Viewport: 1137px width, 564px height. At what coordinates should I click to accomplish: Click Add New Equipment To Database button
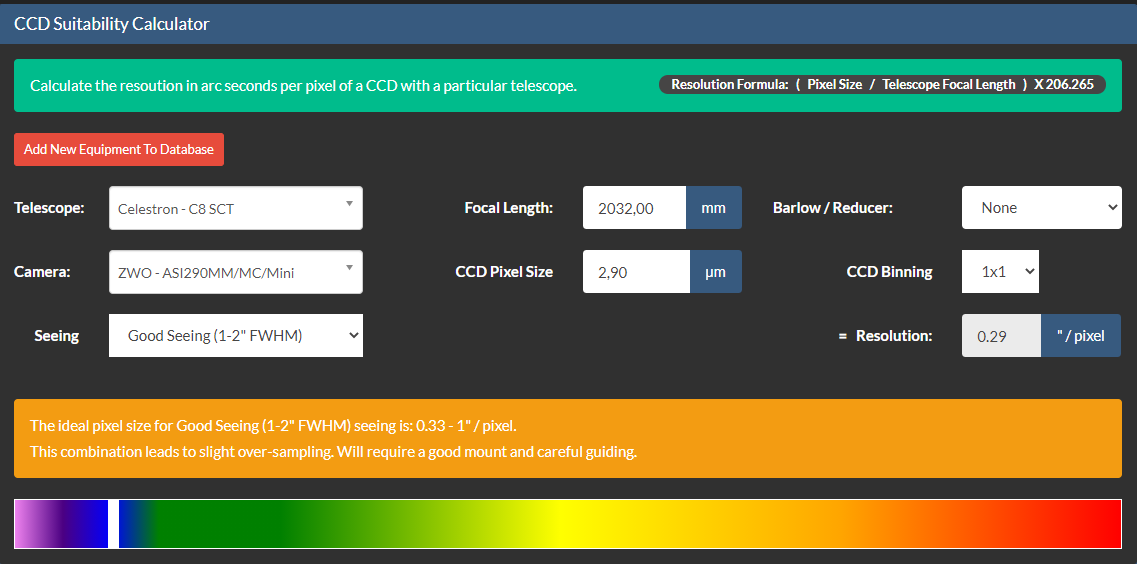pos(119,149)
